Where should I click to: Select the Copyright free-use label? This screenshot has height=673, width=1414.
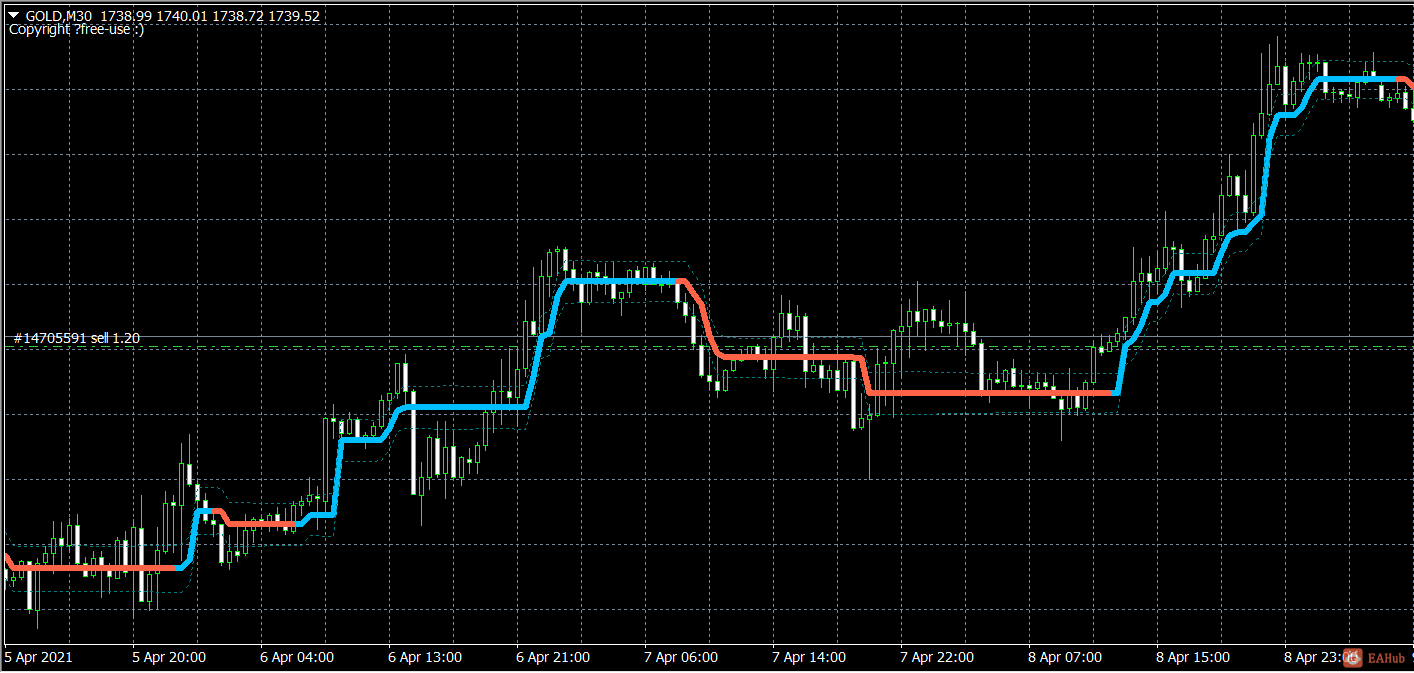[x=76, y=30]
